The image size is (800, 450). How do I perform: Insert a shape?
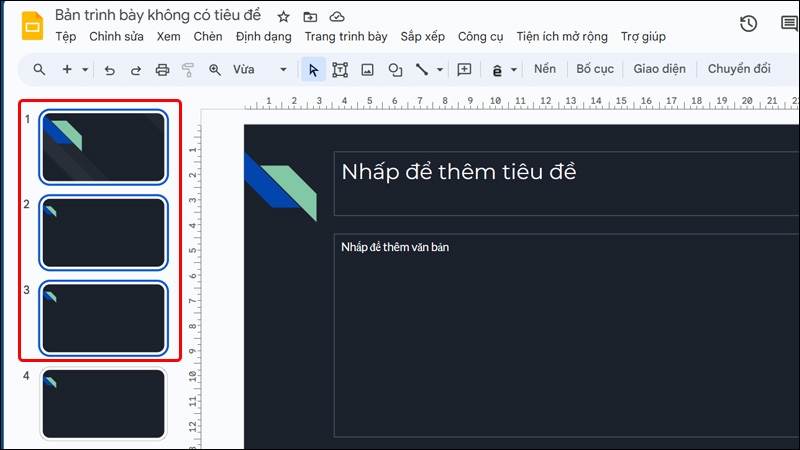(395, 70)
